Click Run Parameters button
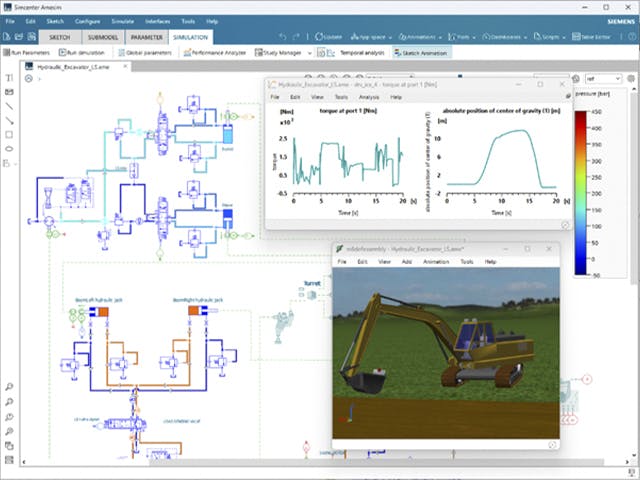This screenshot has width=640, height=480. [27, 53]
